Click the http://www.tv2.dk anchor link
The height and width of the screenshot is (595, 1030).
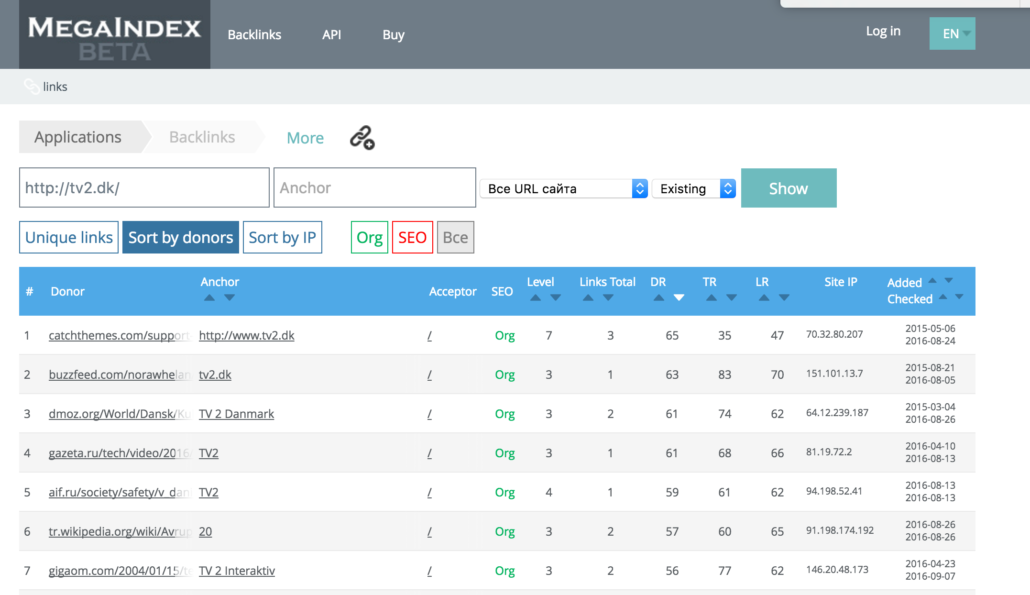(246, 336)
